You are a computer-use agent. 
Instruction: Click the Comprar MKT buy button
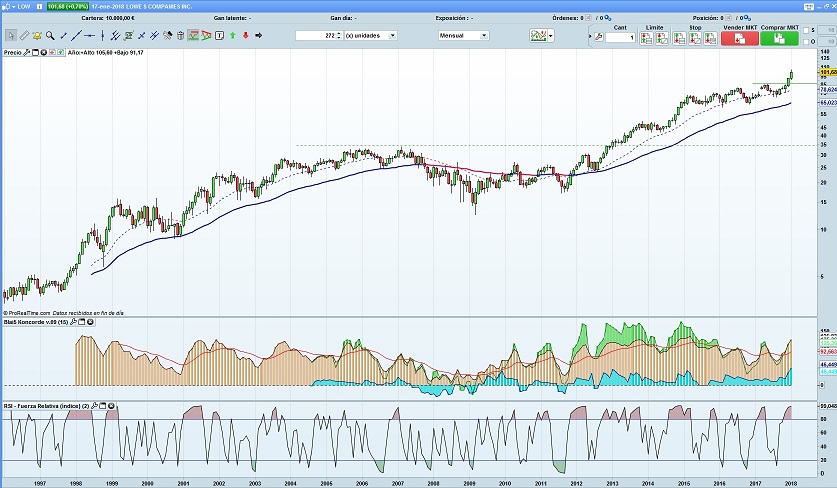pyautogui.click(x=778, y=38)
